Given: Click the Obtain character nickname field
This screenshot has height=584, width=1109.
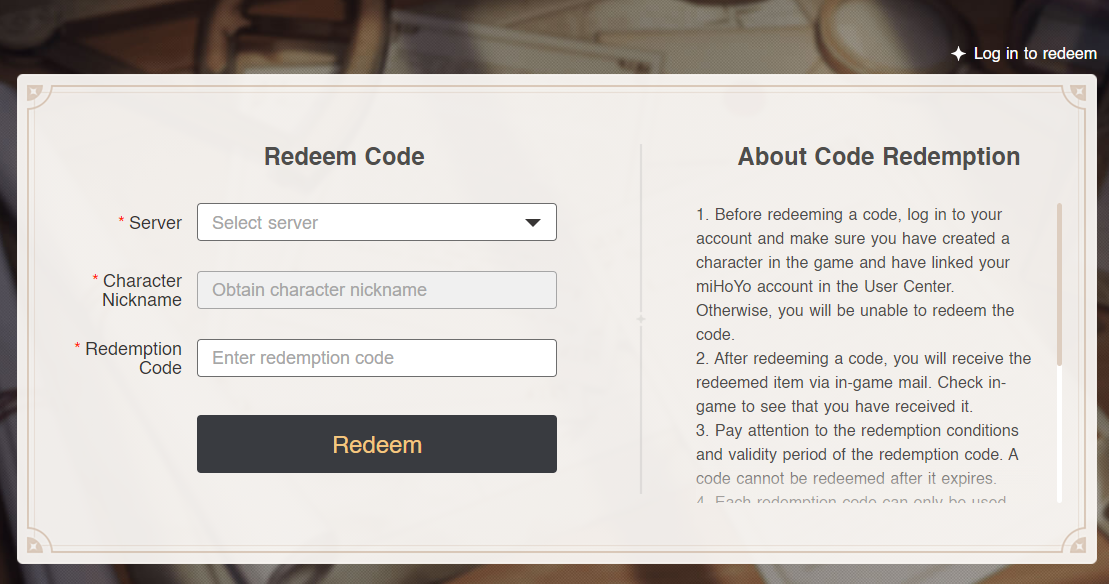Looking at the screenshot, I should coord(377,290).
